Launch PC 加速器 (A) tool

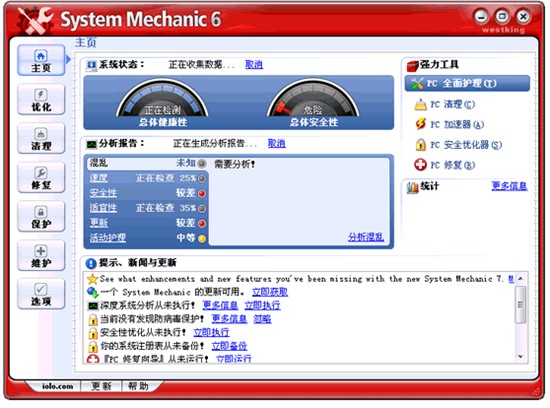pos(450,124)
